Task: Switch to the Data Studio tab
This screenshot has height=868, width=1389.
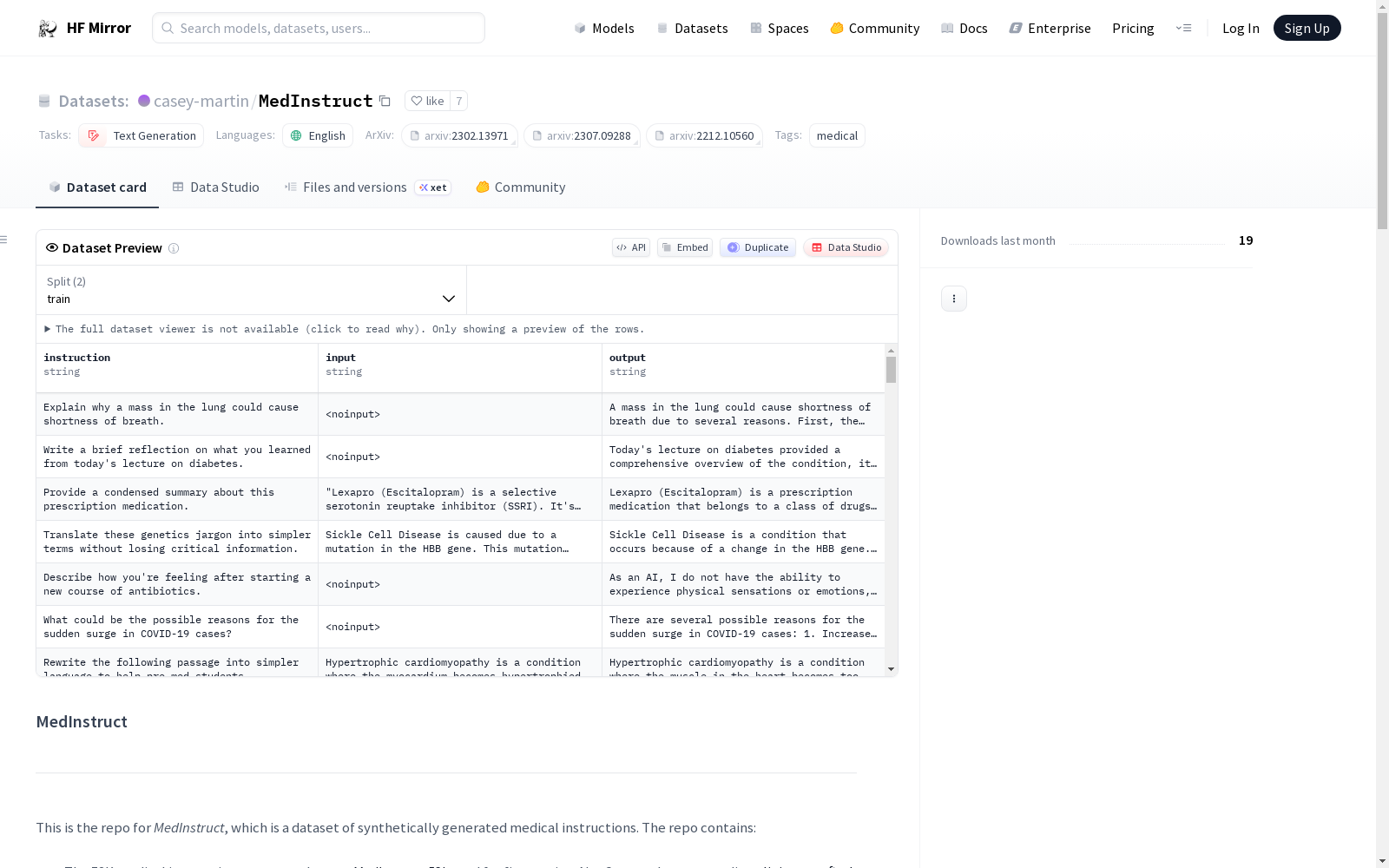Action: pos(215,187)
